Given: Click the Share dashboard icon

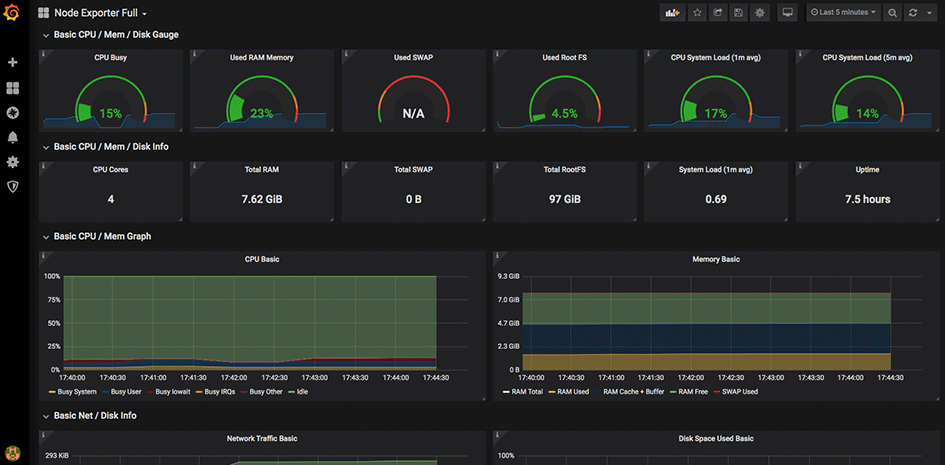Looking at the screenshot, I should point(718,13).
